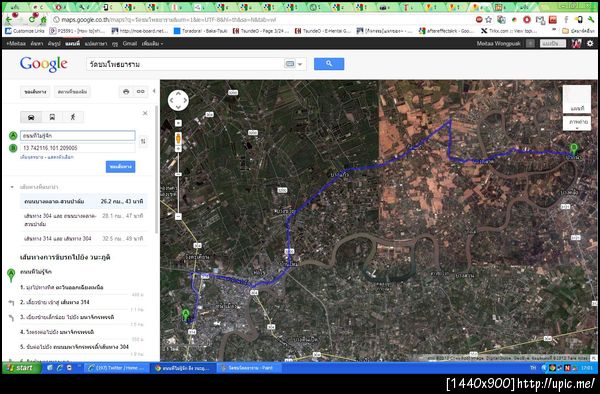Click the add destination link under inputs
600x394 pixels.
(x=33, y=157)
